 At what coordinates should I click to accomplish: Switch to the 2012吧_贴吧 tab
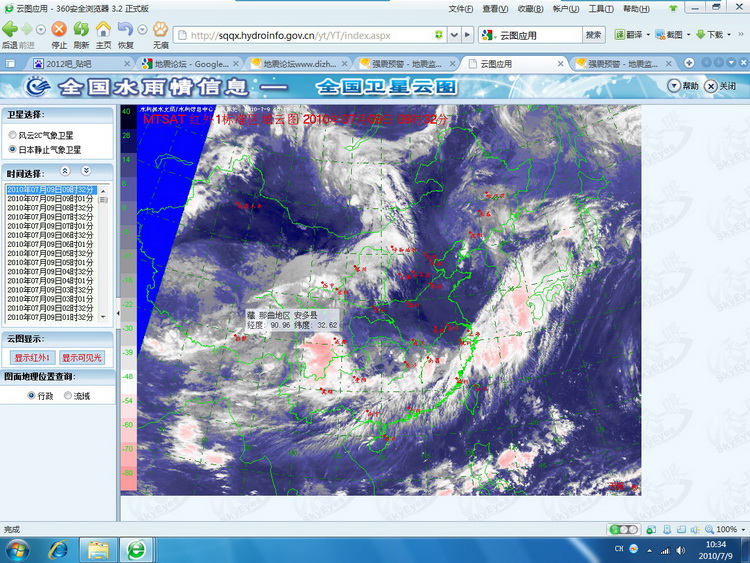pos(68,63)
